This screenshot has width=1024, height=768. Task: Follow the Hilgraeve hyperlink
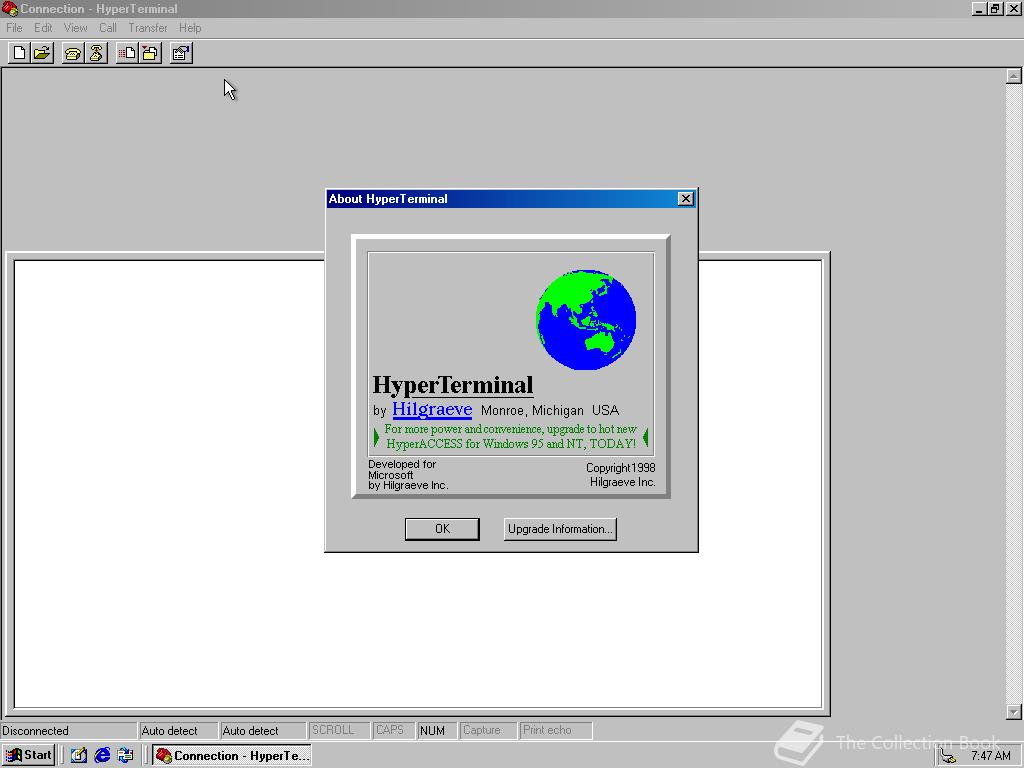[x=432, y=409]
